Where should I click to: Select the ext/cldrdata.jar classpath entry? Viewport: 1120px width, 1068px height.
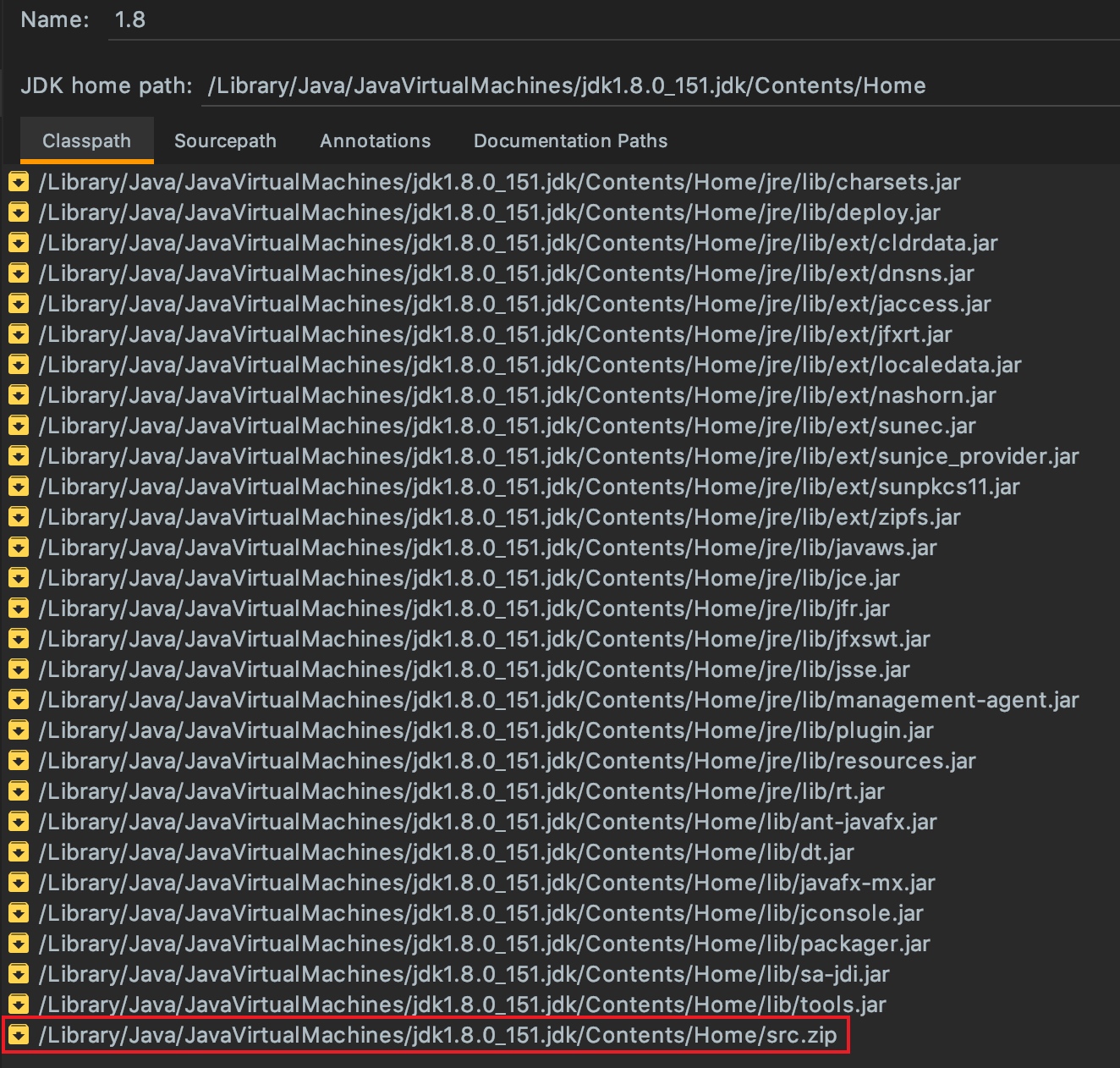pyautogui.click(x=519, y=243)
